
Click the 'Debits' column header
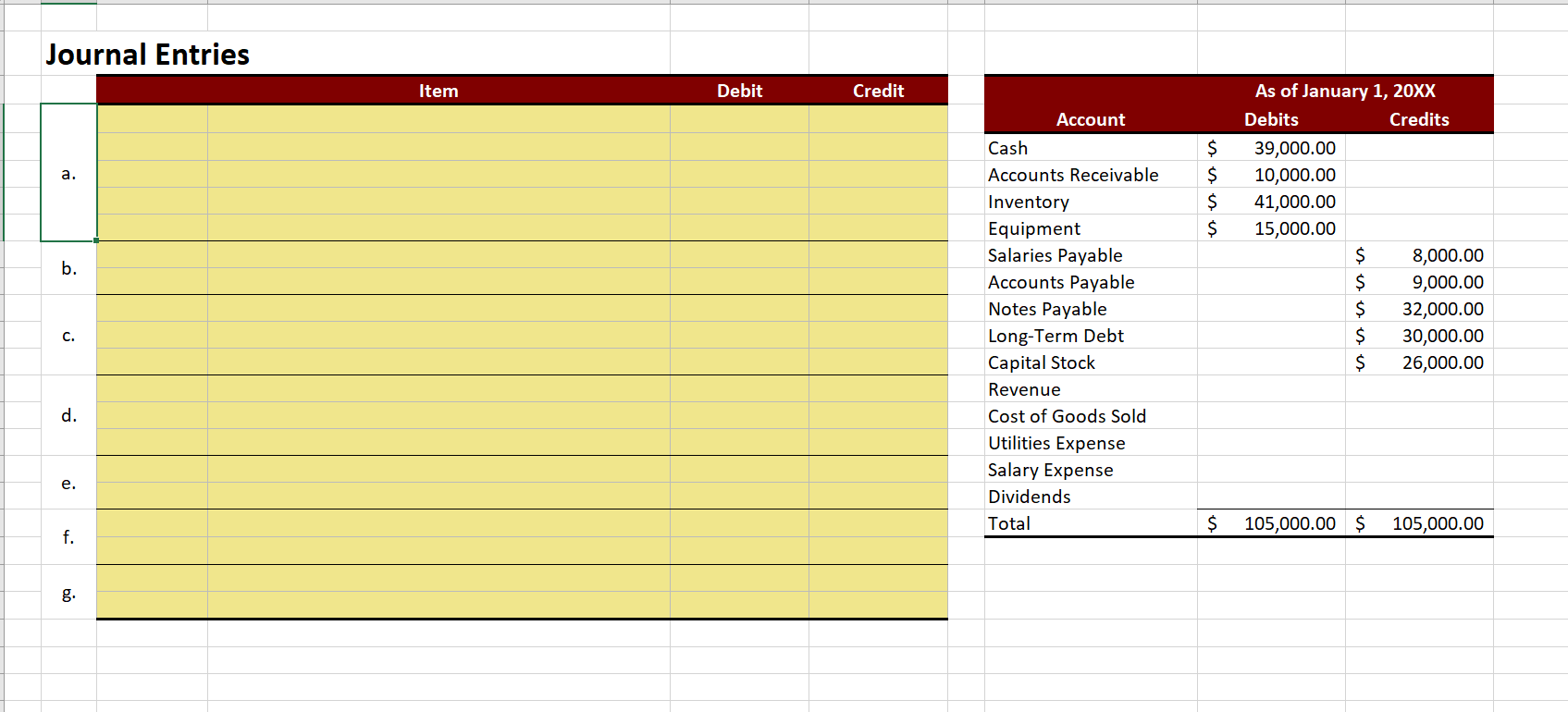pyautogui.click(x=1271, y=119)
